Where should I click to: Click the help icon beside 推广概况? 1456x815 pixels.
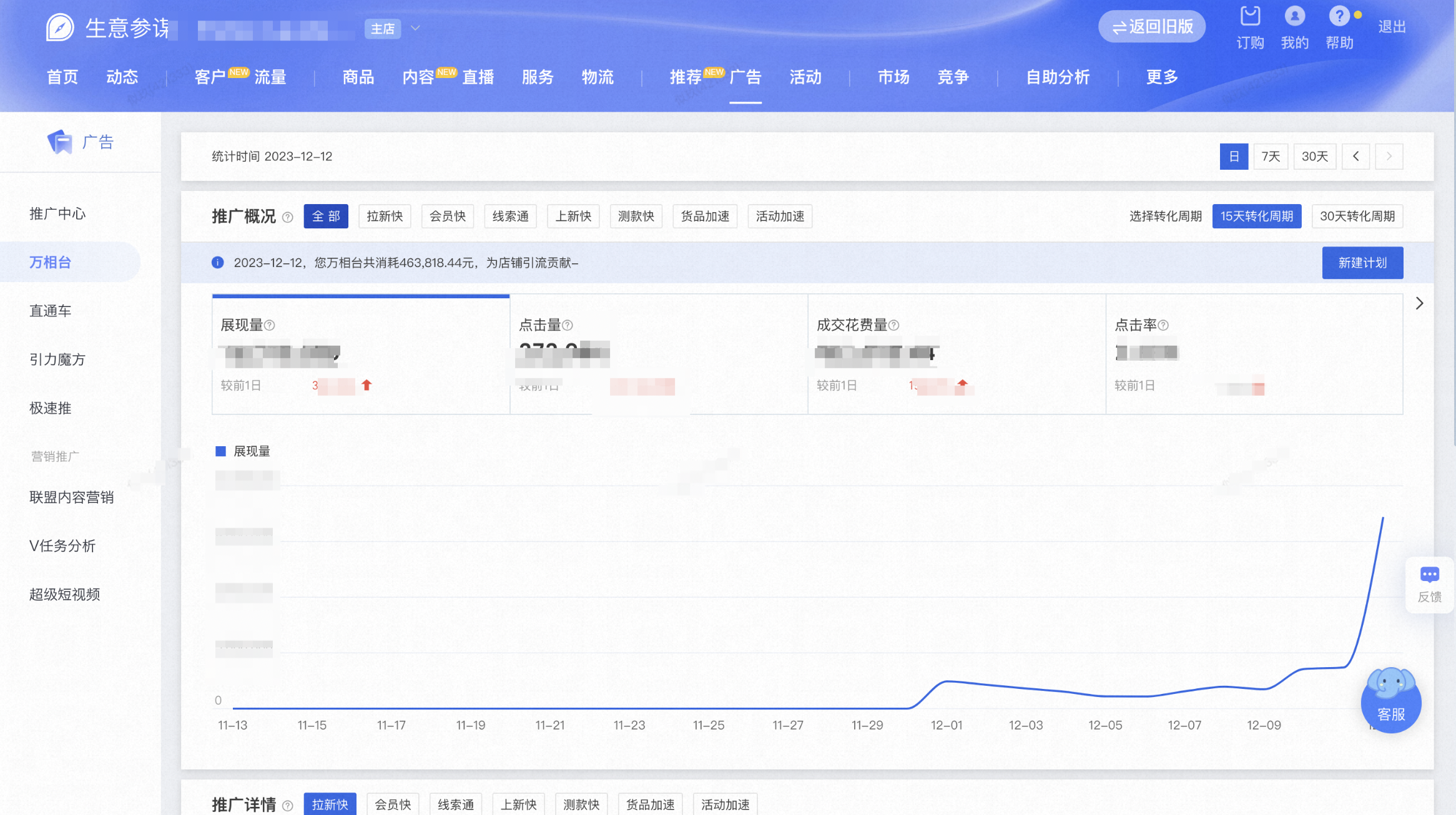click(x=287, y=217)
